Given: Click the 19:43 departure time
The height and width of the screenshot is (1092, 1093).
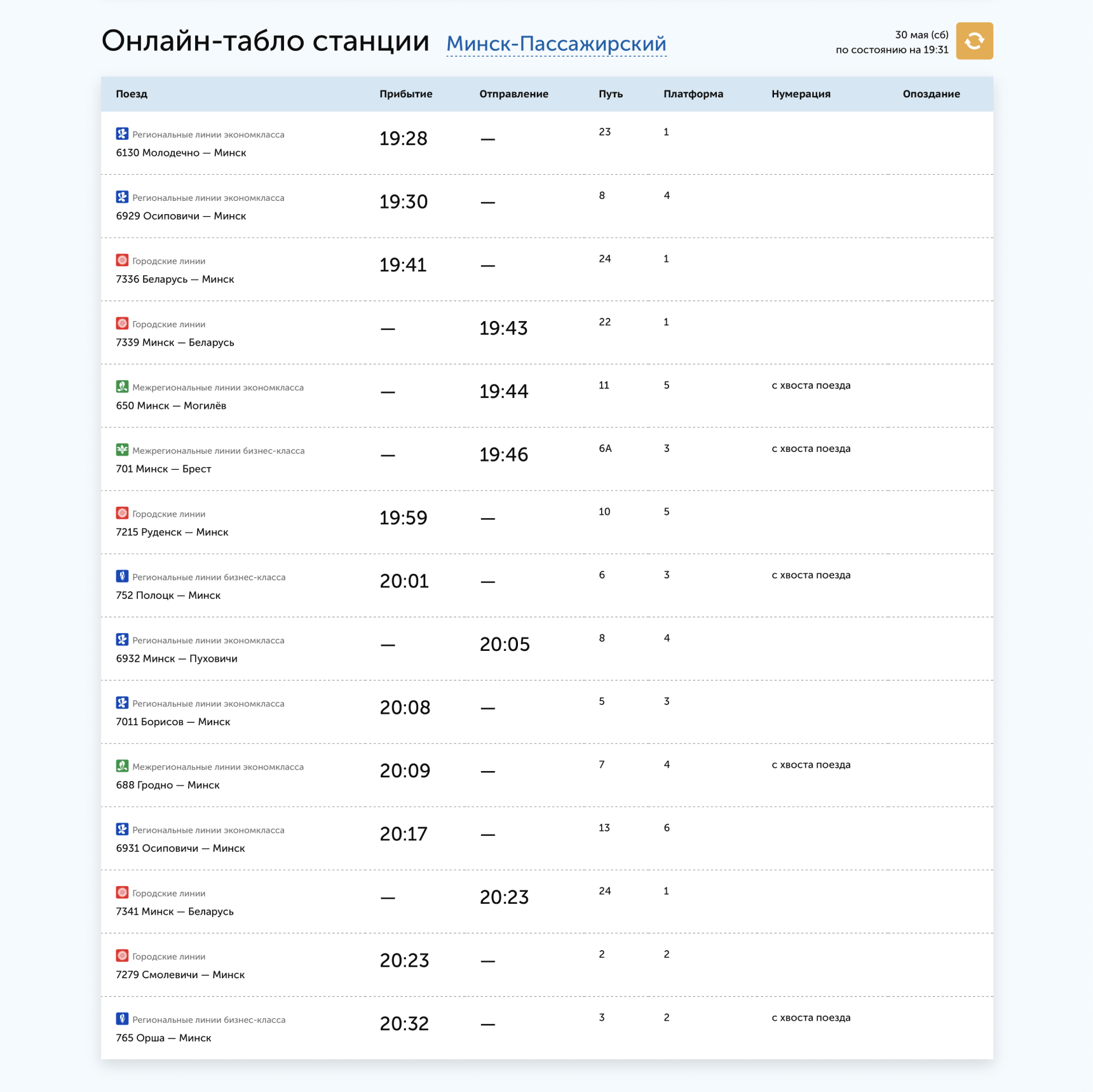Looking at the screenshot, I should tap(503, 329).
